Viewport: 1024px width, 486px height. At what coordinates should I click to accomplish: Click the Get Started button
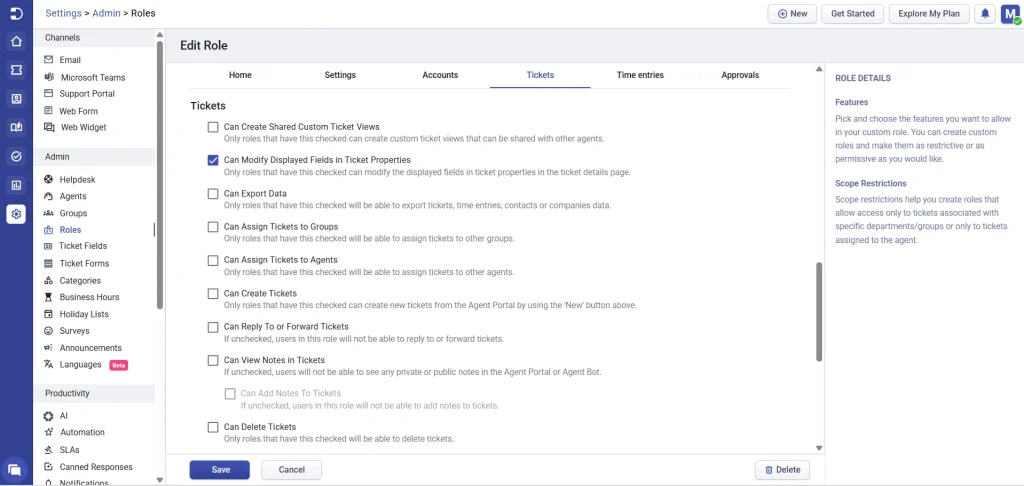point(853,14)
